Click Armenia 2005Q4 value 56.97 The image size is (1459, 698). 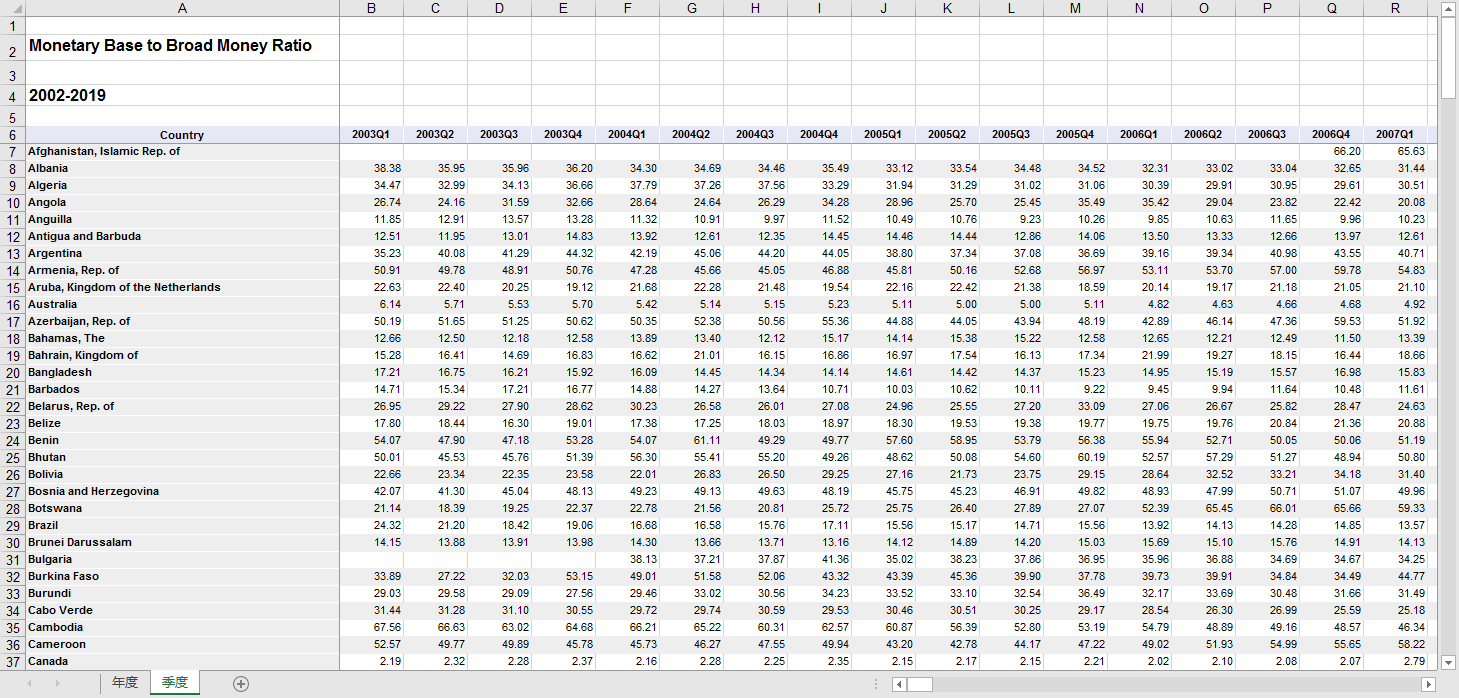pos(1075,270)
